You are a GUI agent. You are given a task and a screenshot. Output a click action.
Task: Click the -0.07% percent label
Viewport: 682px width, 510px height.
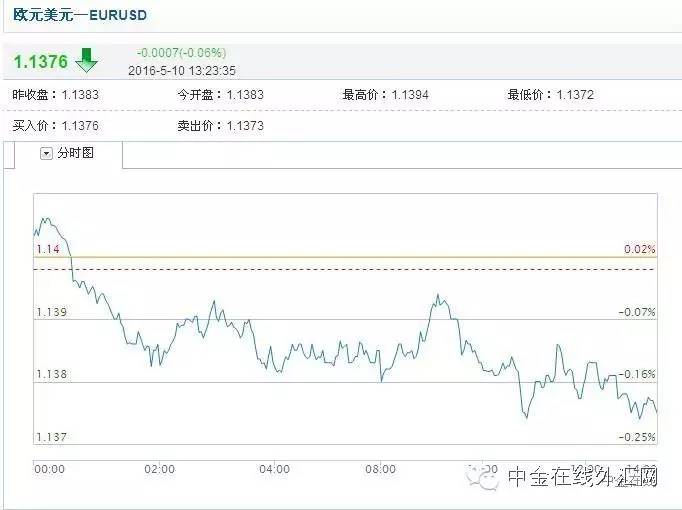pos(637,312)
